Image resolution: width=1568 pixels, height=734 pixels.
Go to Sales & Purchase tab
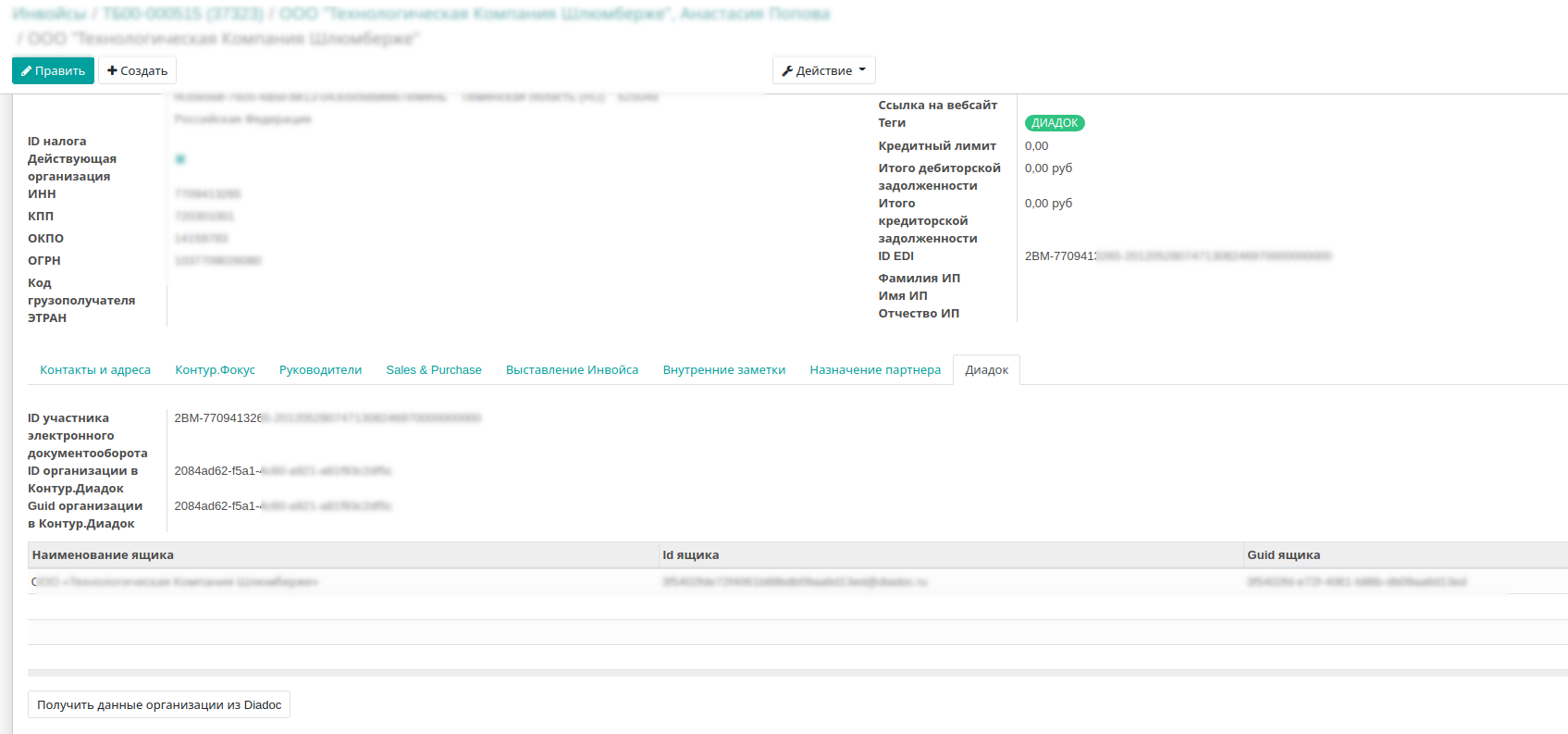pyautogui.click(x=434, y=369)
